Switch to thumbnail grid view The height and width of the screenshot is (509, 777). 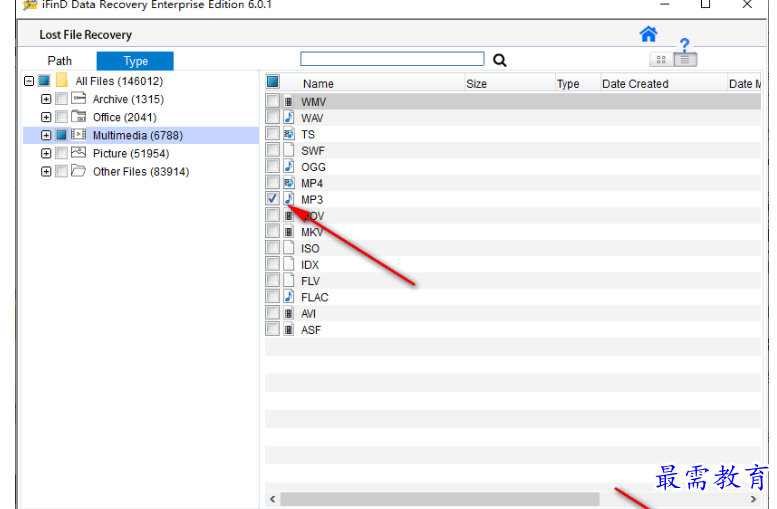(x=661, y=60)
